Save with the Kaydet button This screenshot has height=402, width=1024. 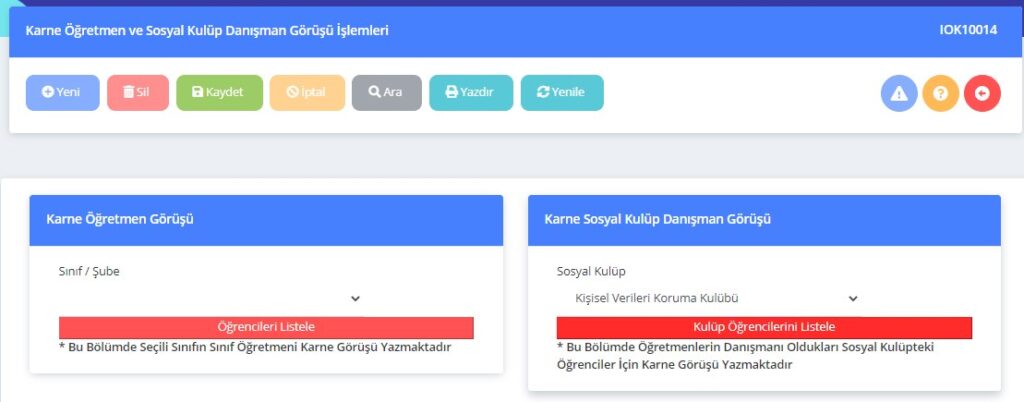pyautogui.click(x=219, y=92)
